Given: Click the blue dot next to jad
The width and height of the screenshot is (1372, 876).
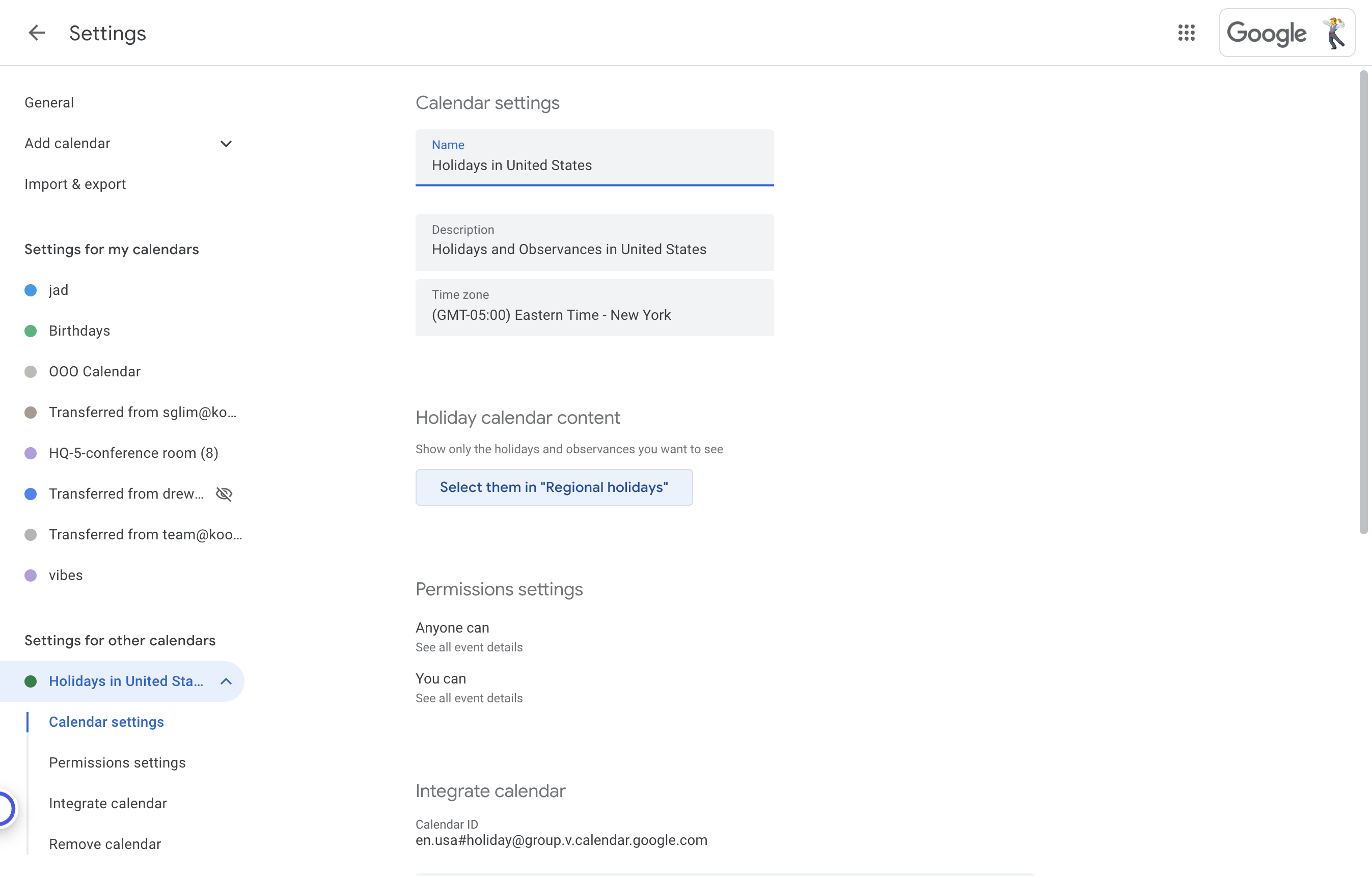Looking at the screenshot, I should coord(31,290).
